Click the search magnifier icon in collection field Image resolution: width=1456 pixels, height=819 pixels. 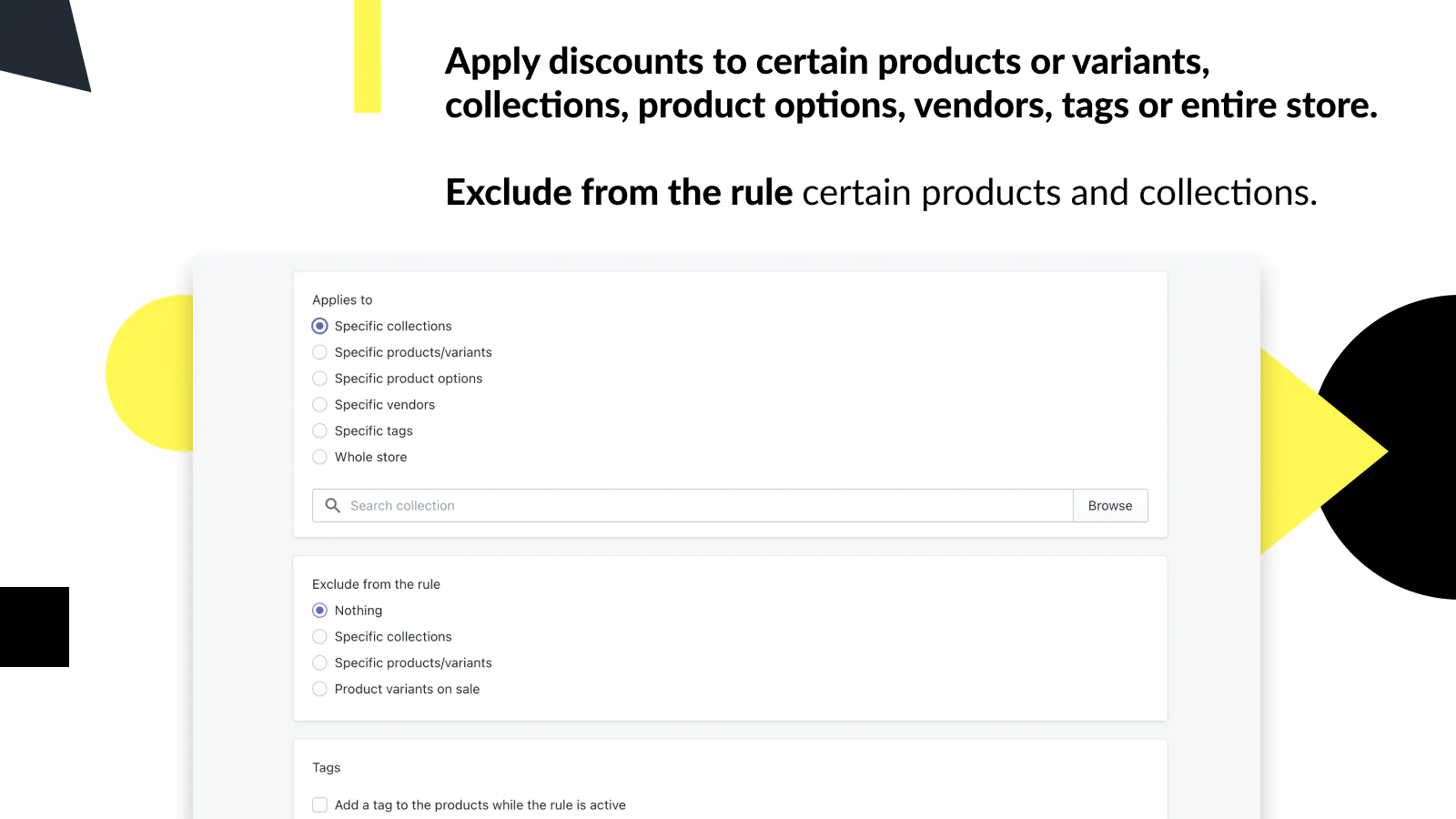click(333, 506)
